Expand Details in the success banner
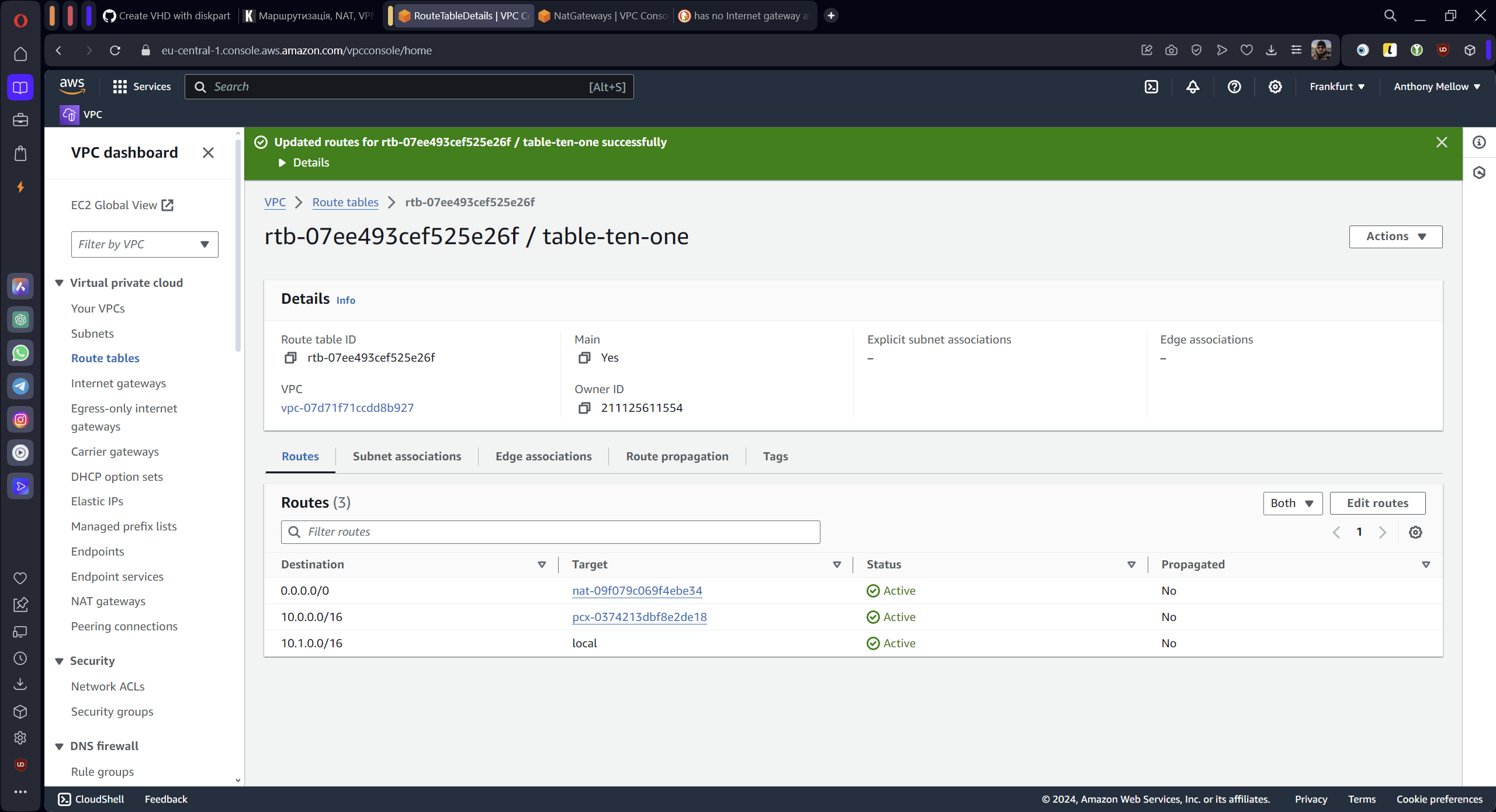The width and height of the screenshot is (1496, 812). click(x=303, y=162)
